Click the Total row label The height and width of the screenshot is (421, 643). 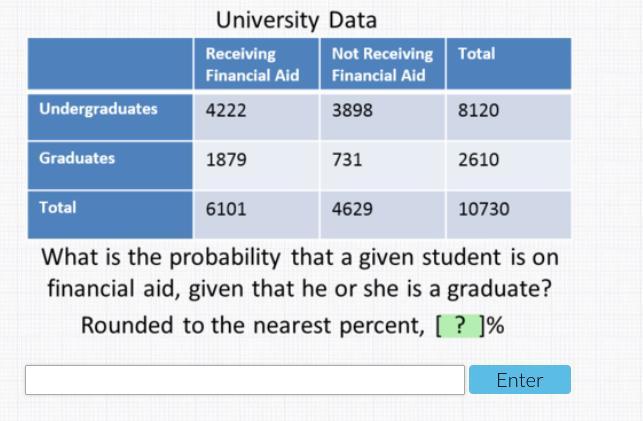(57, 208)
